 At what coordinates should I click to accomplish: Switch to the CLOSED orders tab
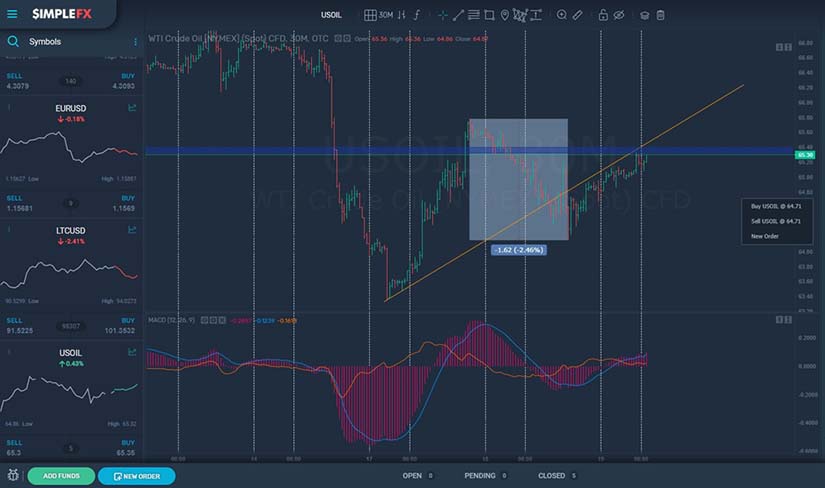[x=557, y=475]
